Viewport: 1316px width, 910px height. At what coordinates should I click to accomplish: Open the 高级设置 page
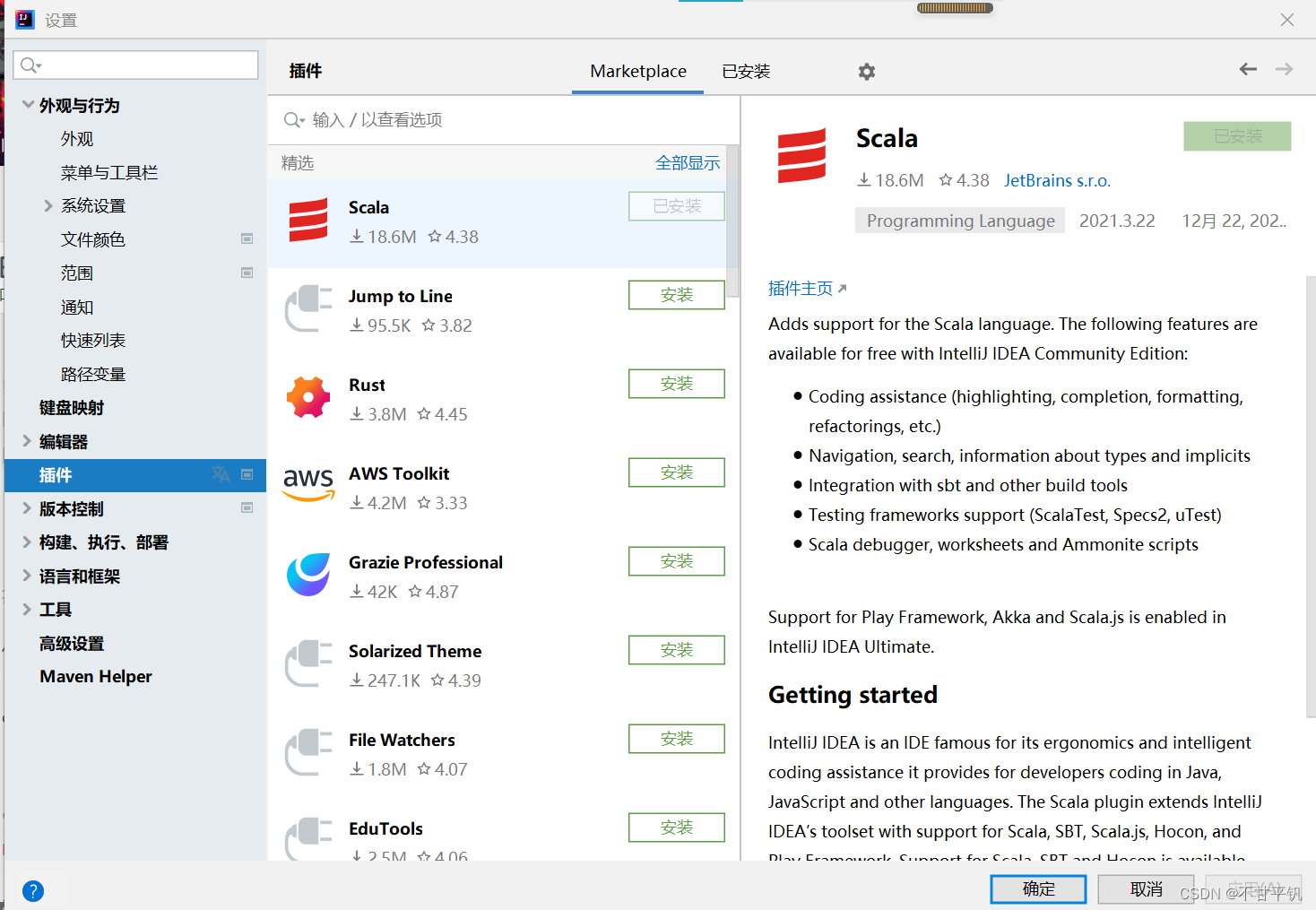pyautogui.click(x=72, y=643)
